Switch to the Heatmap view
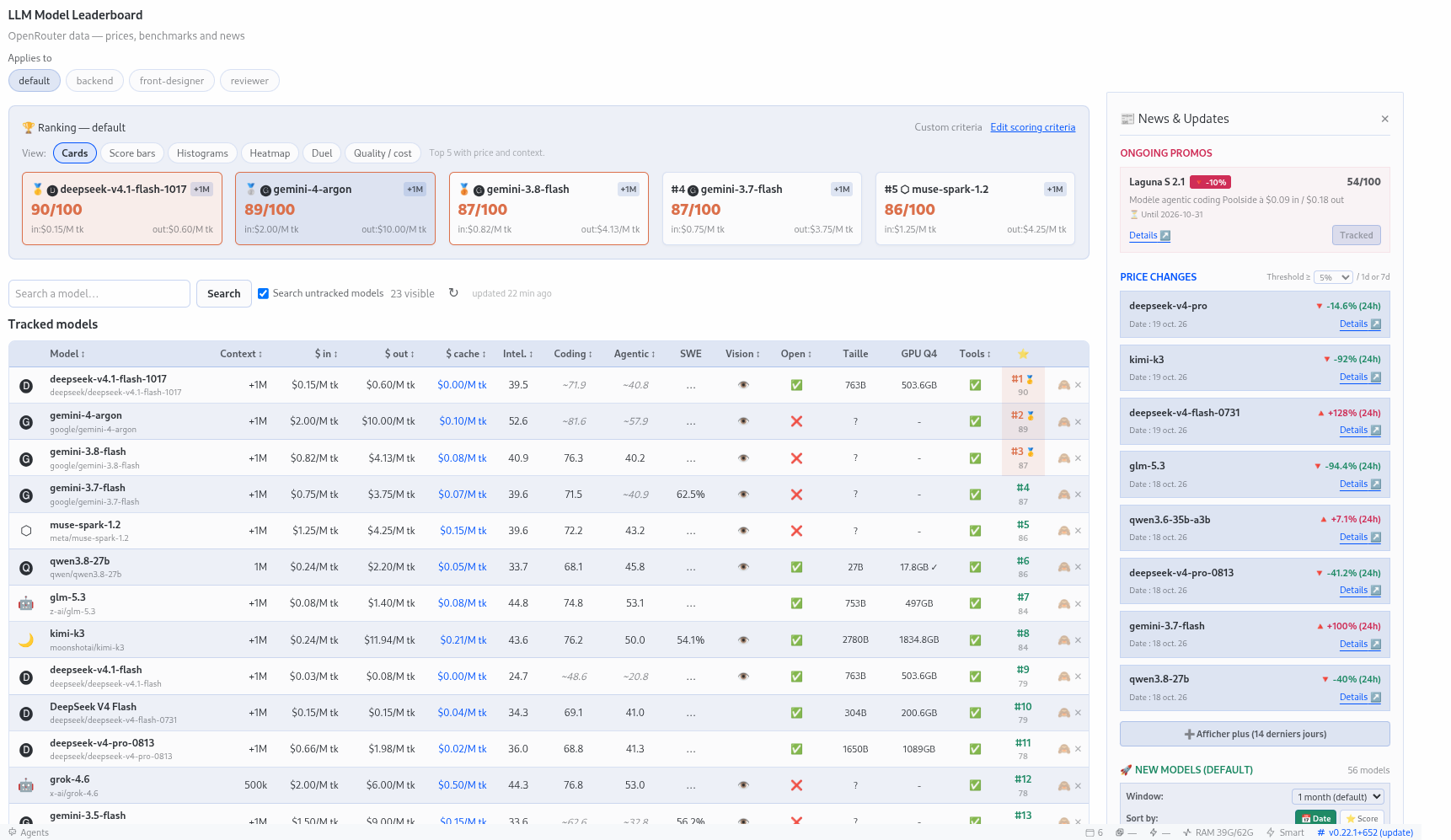Image resolution: width=1451 pixels, height=840 pixels. point(270,153)
